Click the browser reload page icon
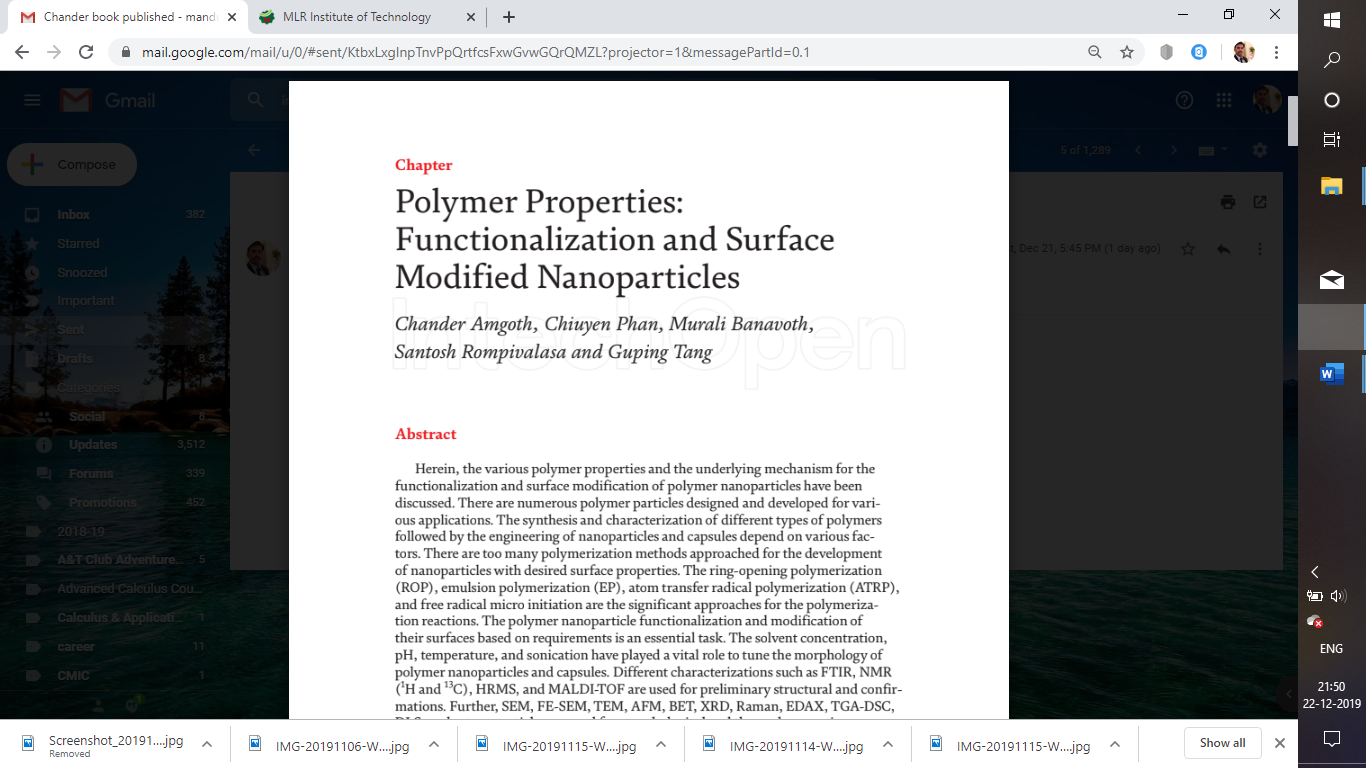This screenshot has width=1366, height=768. point(86,52)
